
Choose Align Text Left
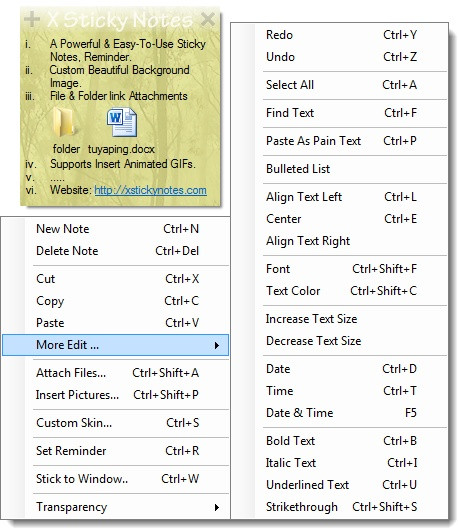tap(339, 197)
